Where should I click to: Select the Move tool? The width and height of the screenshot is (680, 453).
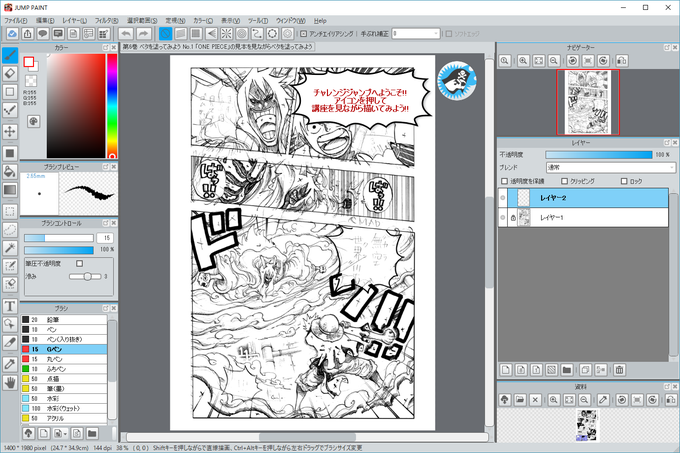[10, 131]
